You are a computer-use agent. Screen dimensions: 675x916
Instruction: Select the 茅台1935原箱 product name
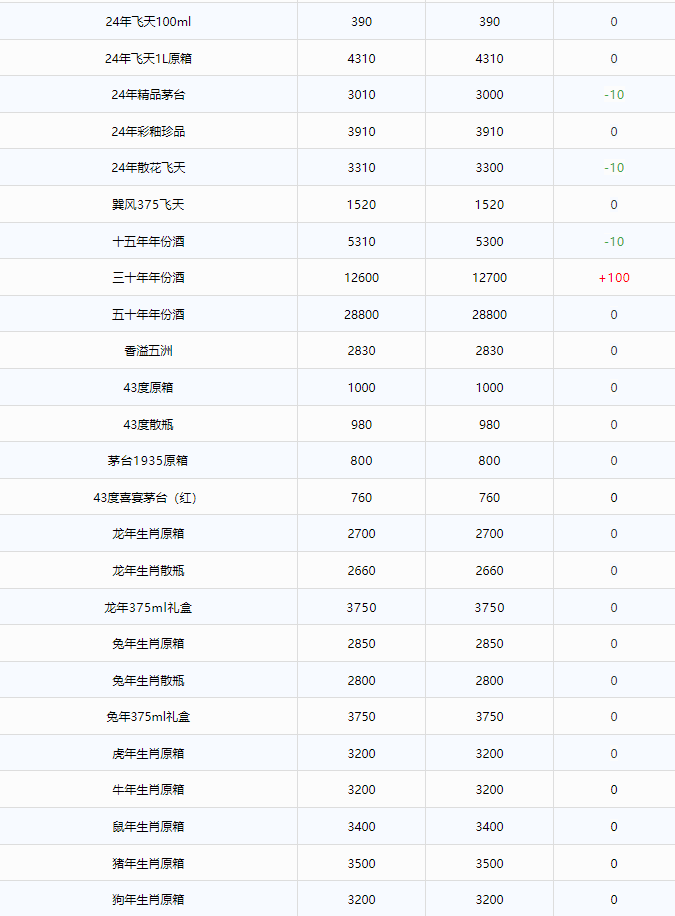click(148, 460)
